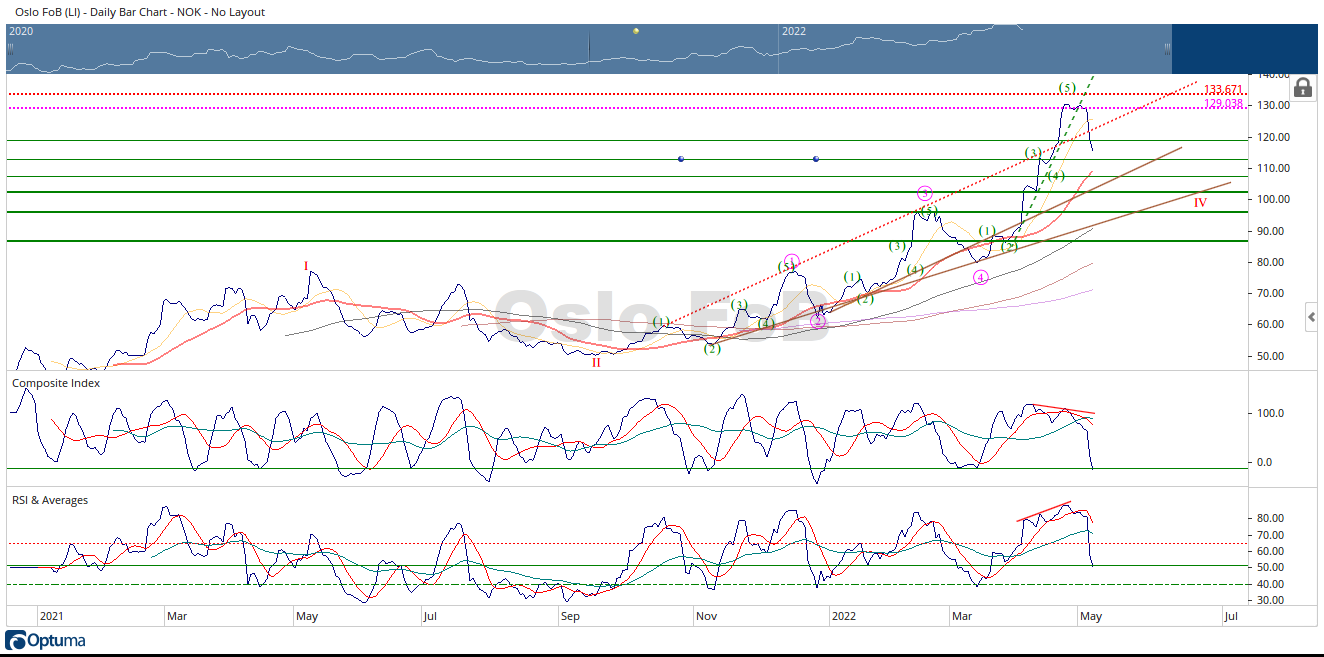The width and height of the screenshot is (1324, 657).
Task: Click the 2022 label on the date axis
Action: point(845,616)
